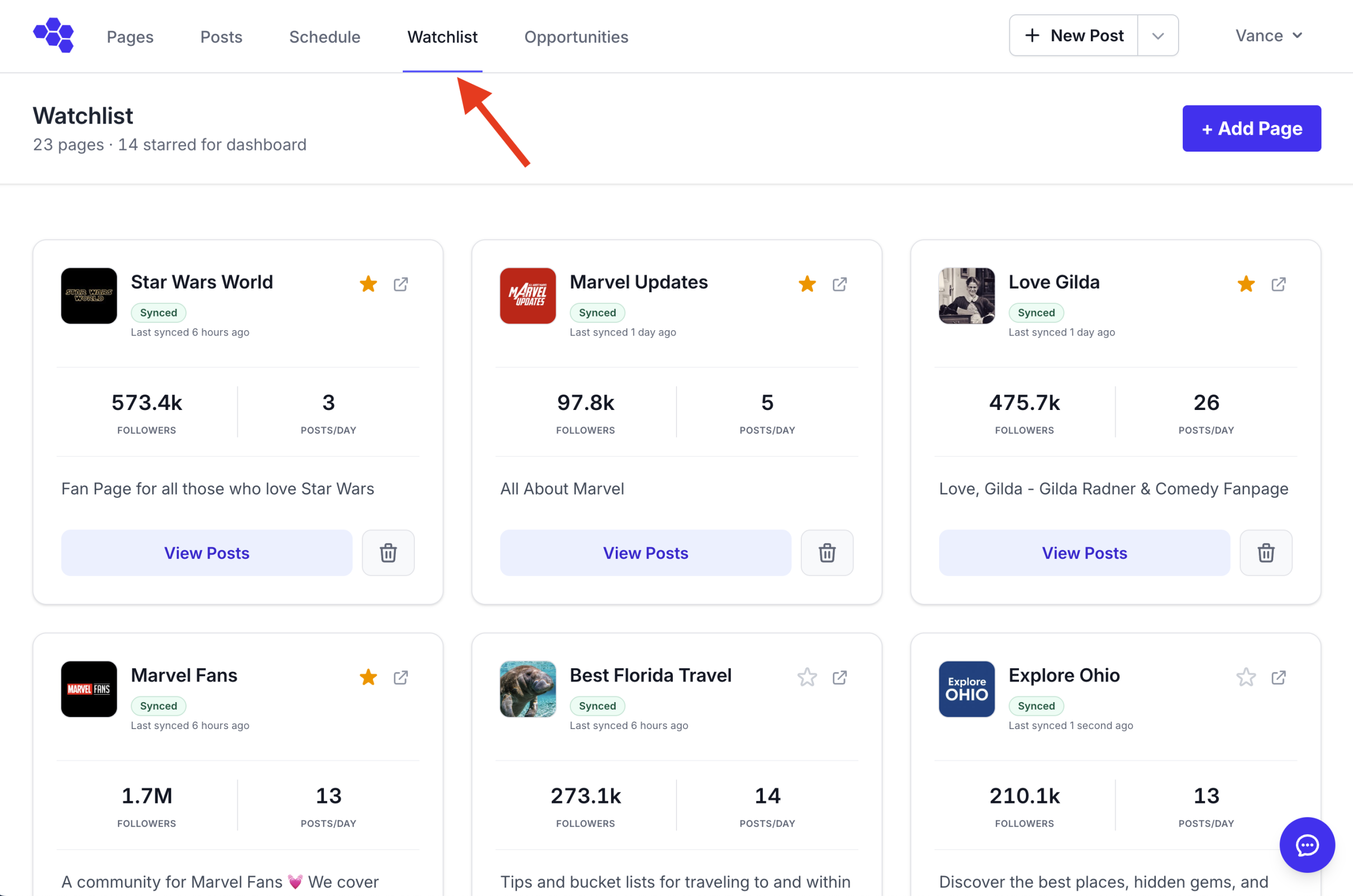Screen dimensions: 1353x896
Task: View Posts for Marvel Updates
Action: [x=646, y=553]
